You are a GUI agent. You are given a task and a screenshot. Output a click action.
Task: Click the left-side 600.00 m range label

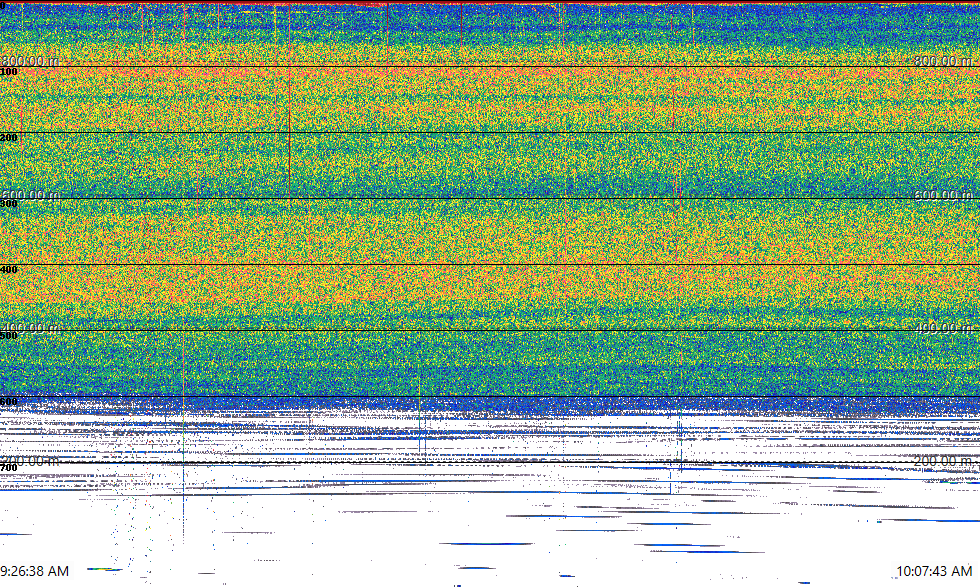pyautogui.click(x=30, y=195)
